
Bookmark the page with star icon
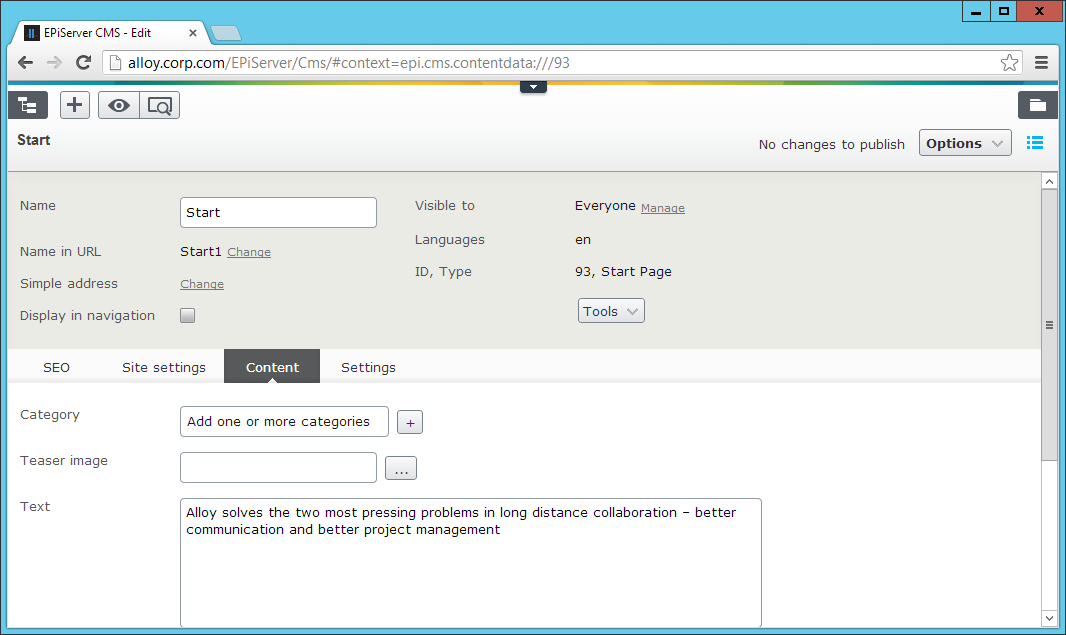(x=1010, y=63)
